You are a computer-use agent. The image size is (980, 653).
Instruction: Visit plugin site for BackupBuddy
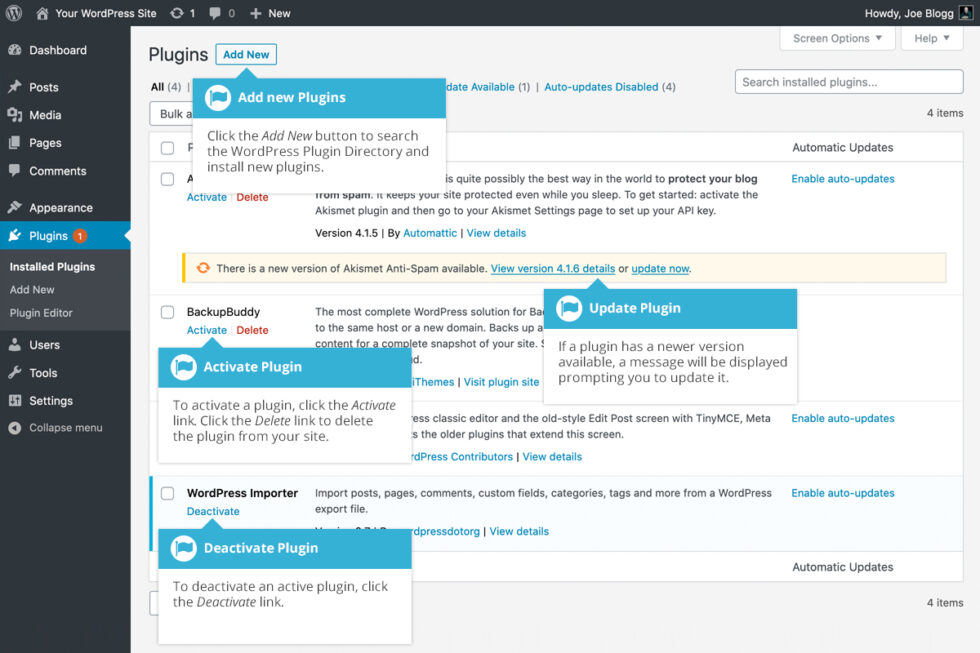pos(501,382)
